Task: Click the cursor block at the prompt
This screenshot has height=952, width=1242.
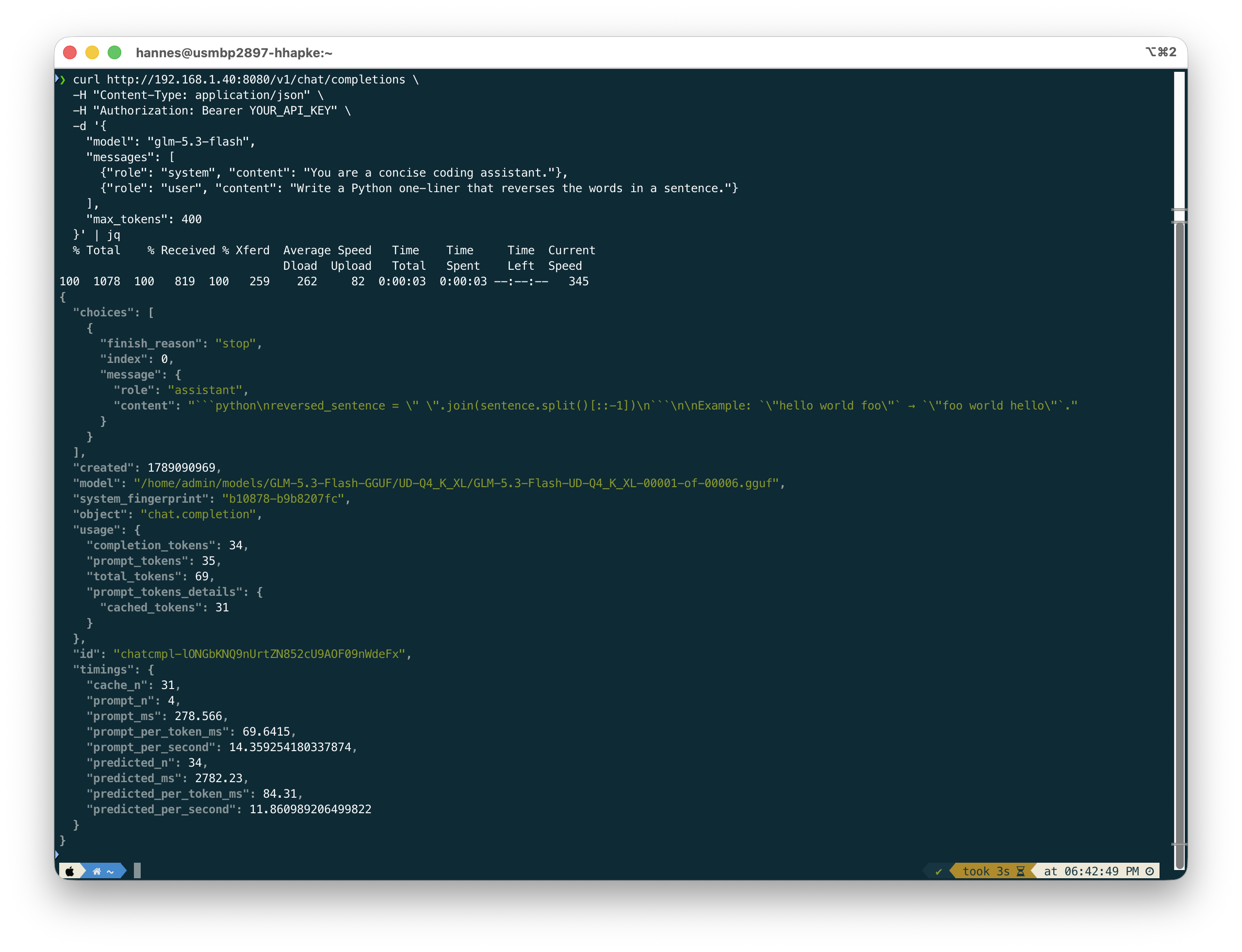Action: (137, 870)
